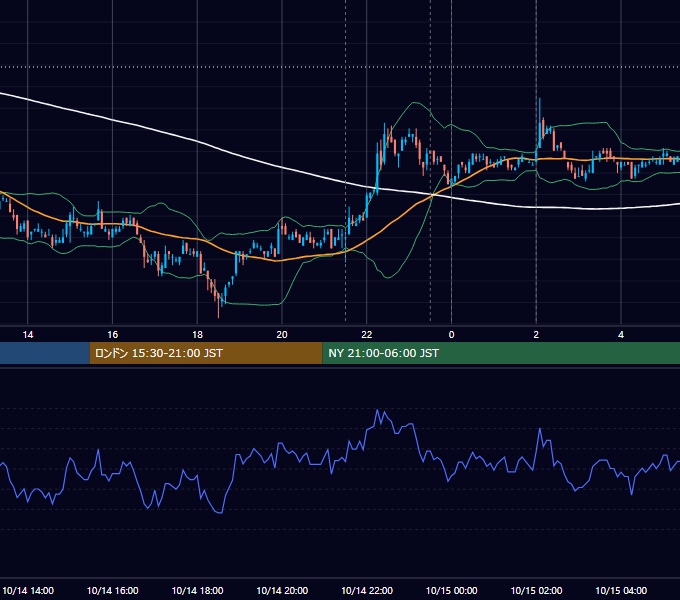Click the hour label 2 on price chart axis
The image size is (680, 600).
(x=536, y=335)
